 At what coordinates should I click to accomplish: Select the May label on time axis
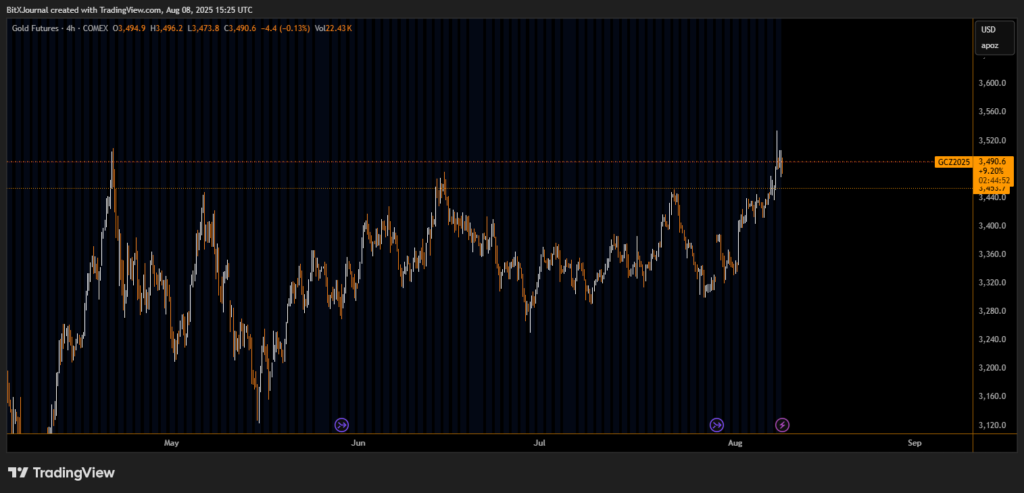(171, 441)
